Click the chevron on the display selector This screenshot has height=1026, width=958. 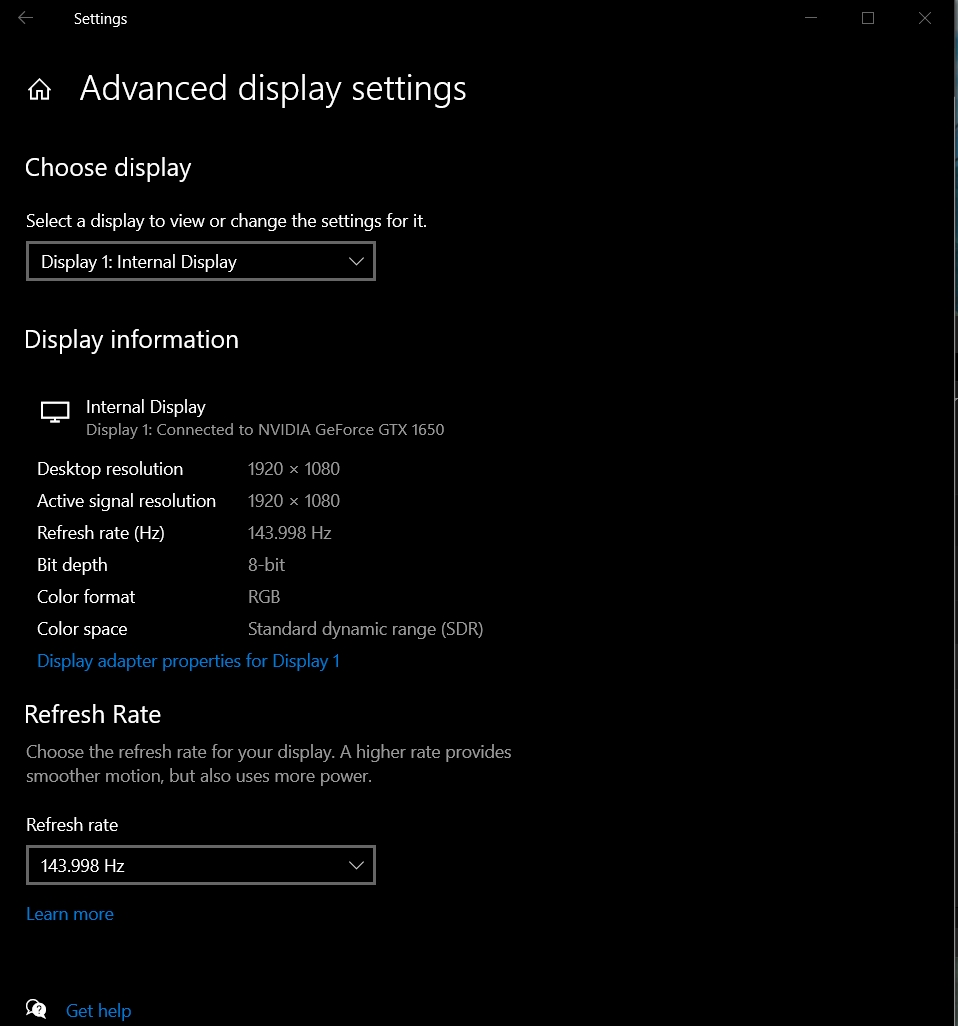[356, 261]
